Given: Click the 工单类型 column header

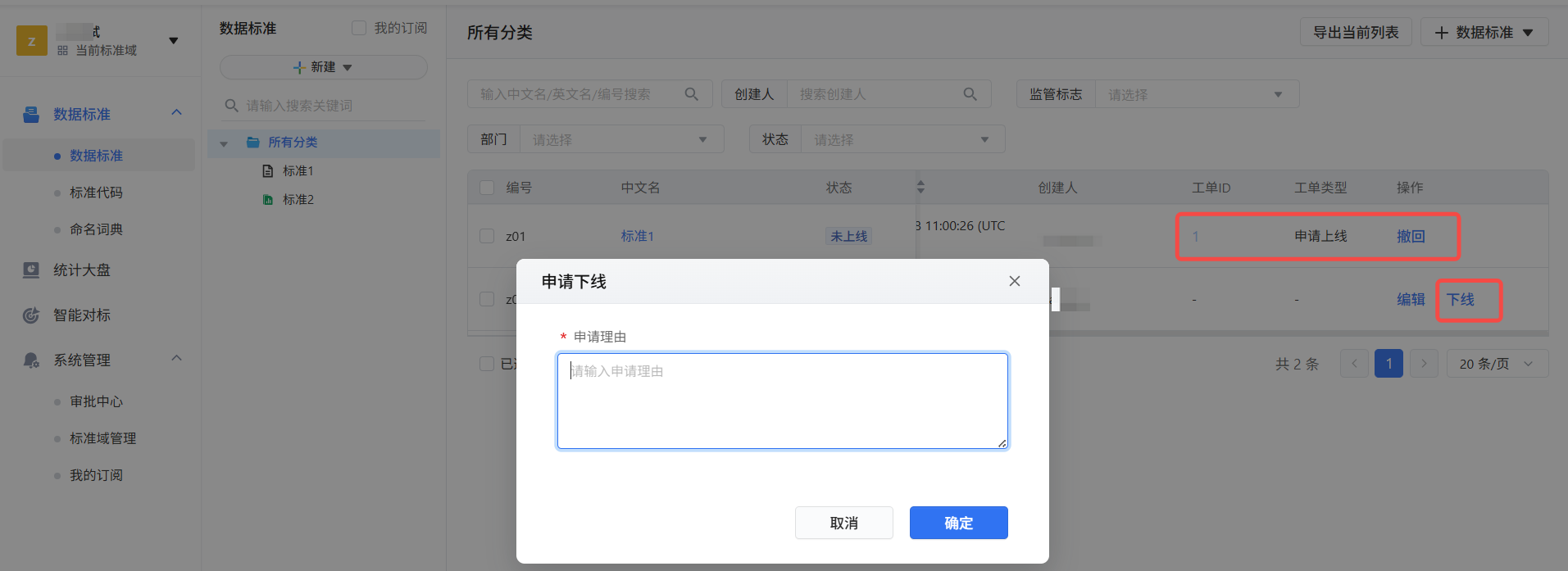Looking at the screenshot, I should tap(1320, 188).
